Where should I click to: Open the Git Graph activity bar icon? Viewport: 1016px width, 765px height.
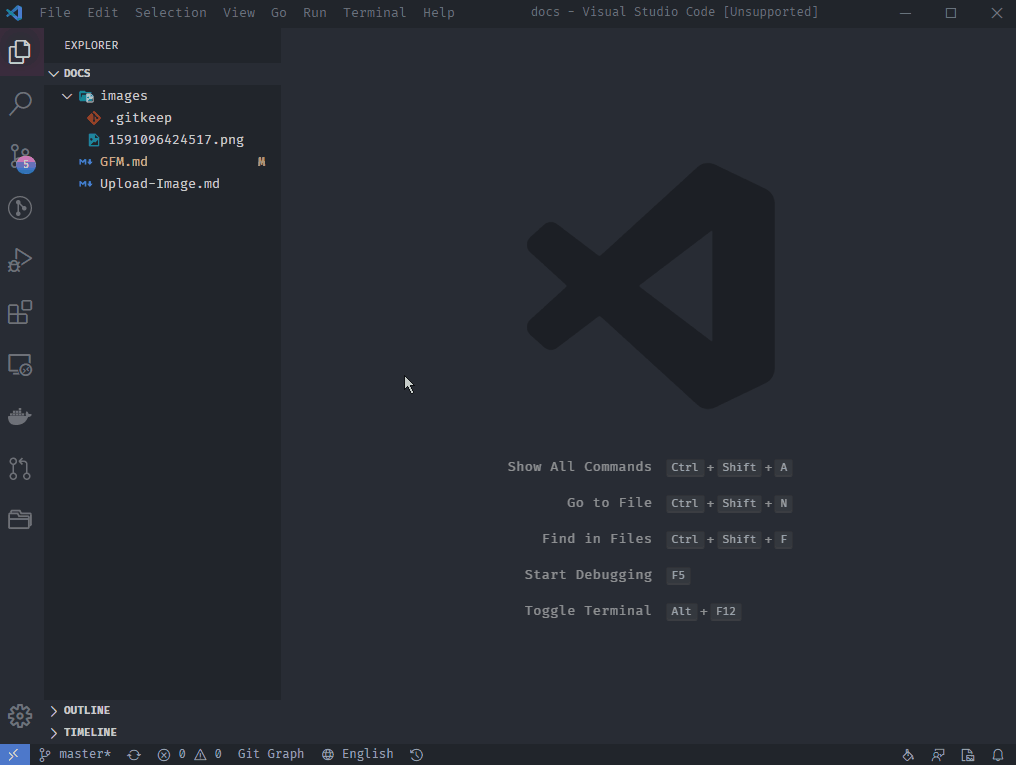[20, 208]
